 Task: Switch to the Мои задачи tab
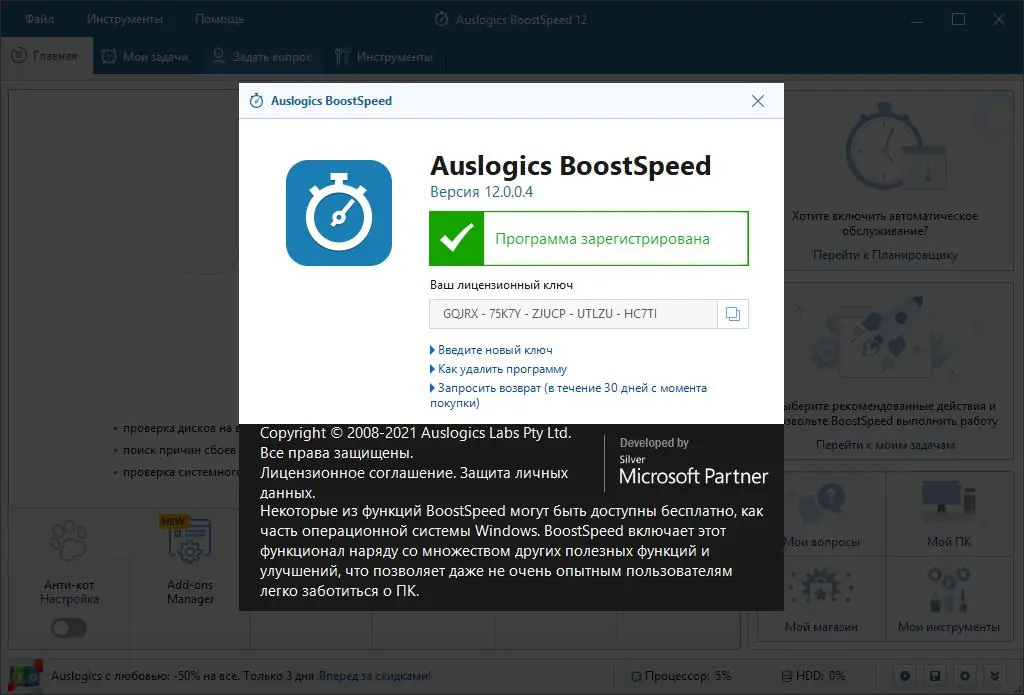pos(146,57)
